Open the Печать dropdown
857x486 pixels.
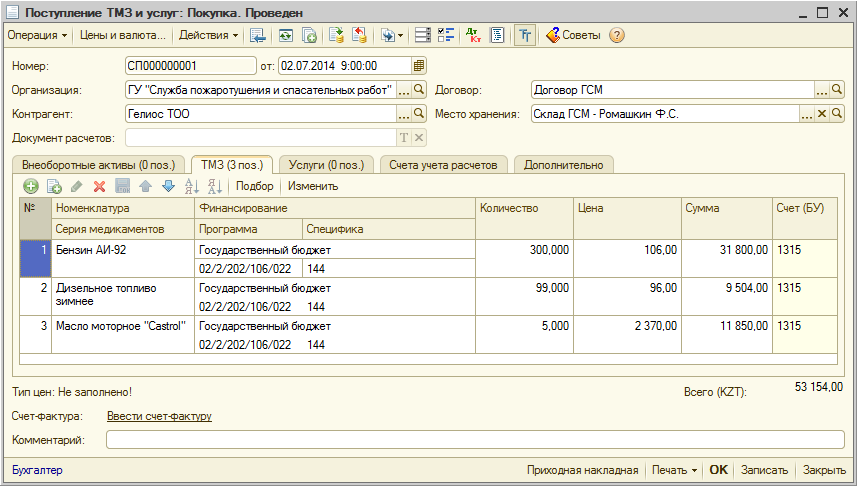point(674,470)
